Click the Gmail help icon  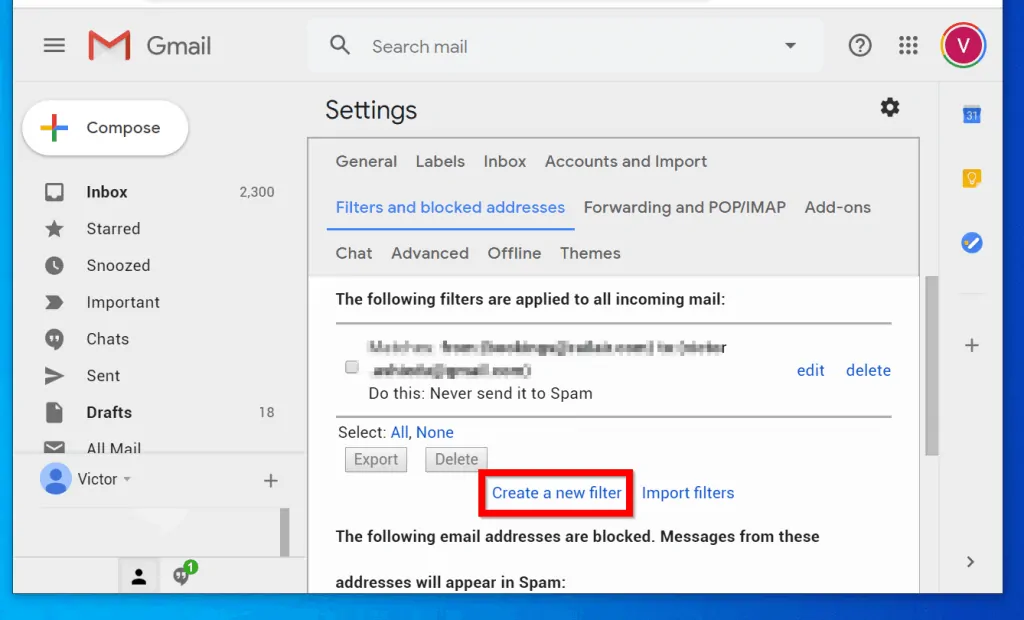coord(859,45)
